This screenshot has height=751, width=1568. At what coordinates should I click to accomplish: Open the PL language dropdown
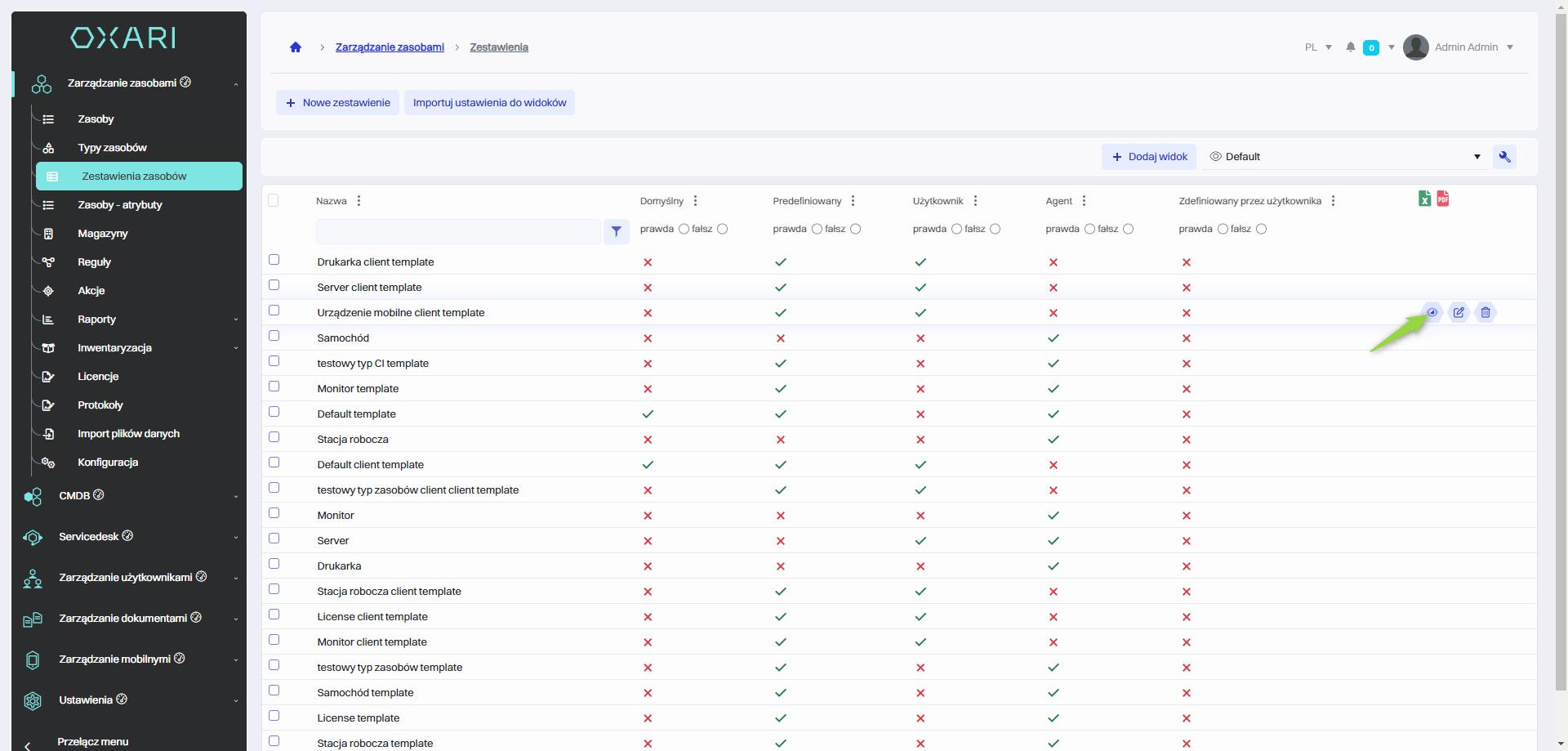(1318, 47)
